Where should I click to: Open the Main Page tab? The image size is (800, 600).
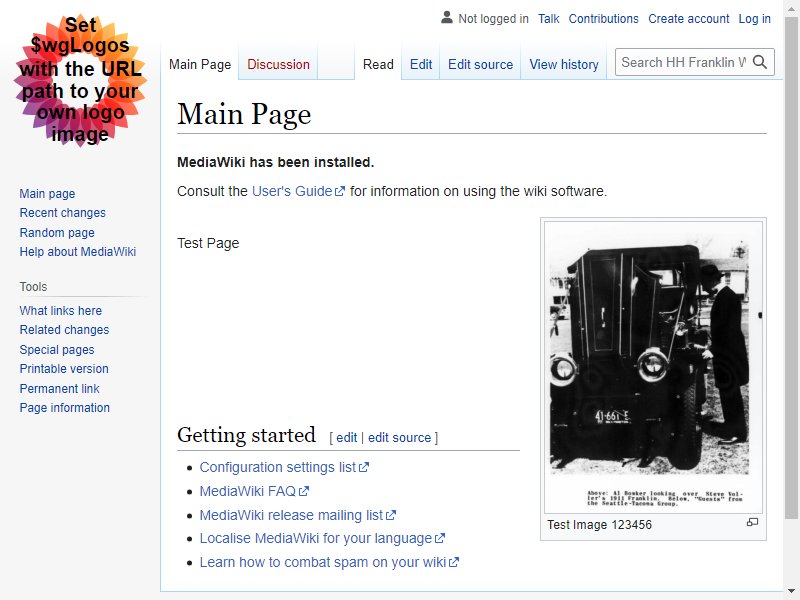[x=200, y=64]
